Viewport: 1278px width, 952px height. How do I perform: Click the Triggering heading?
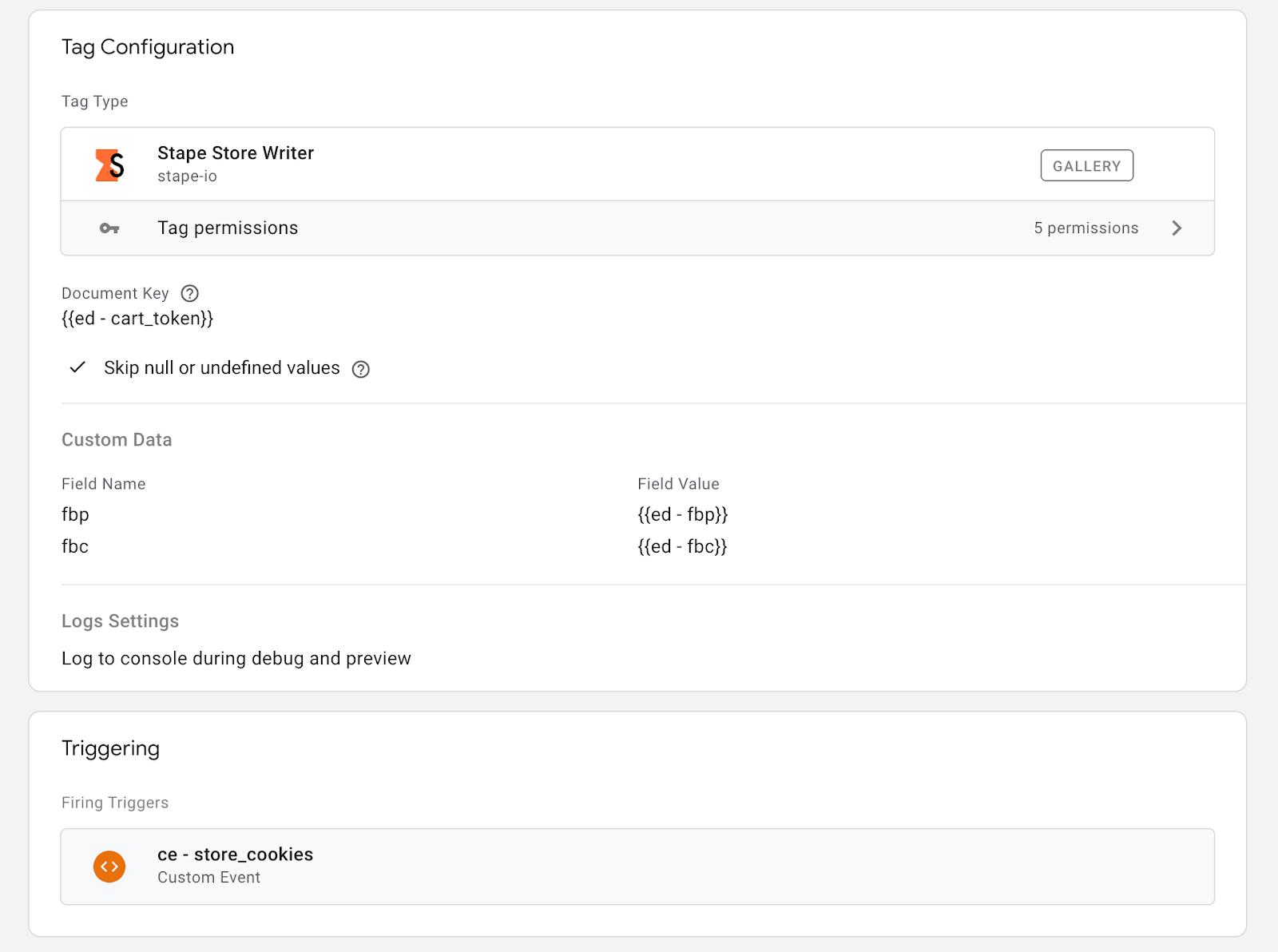click(x=110, y=749)
